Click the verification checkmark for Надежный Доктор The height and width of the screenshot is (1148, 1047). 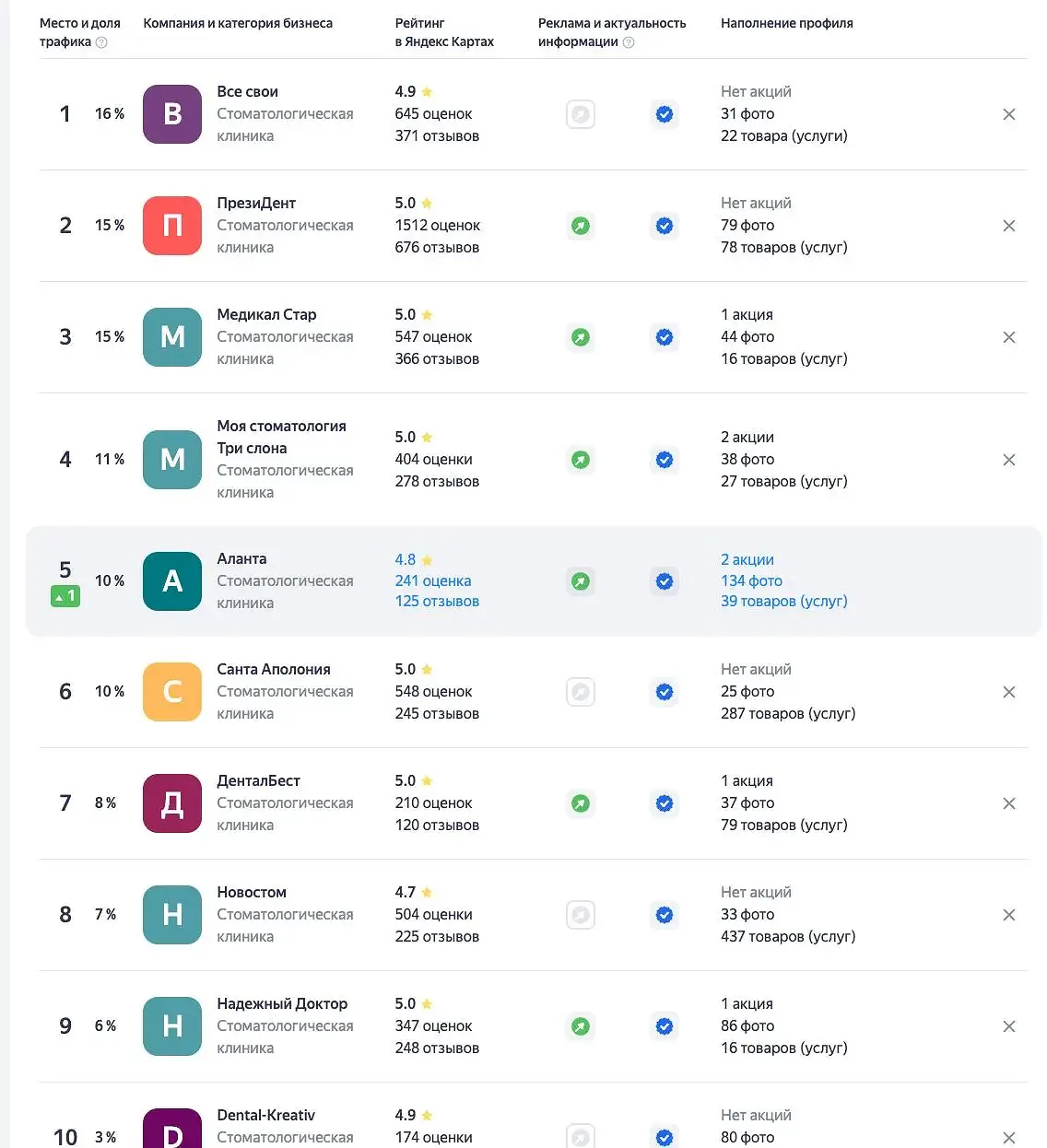[x=665, y=1026]
